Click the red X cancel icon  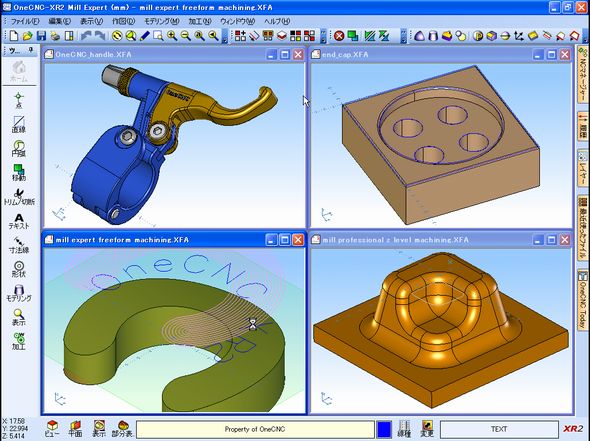point(339,36)
